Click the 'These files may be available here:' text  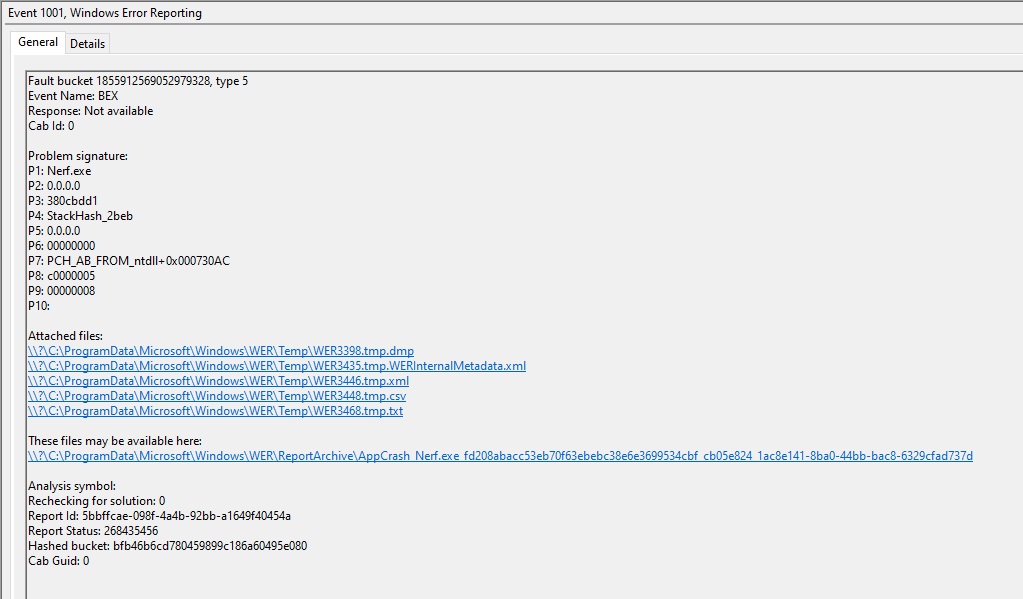click(x=115, y=441)
